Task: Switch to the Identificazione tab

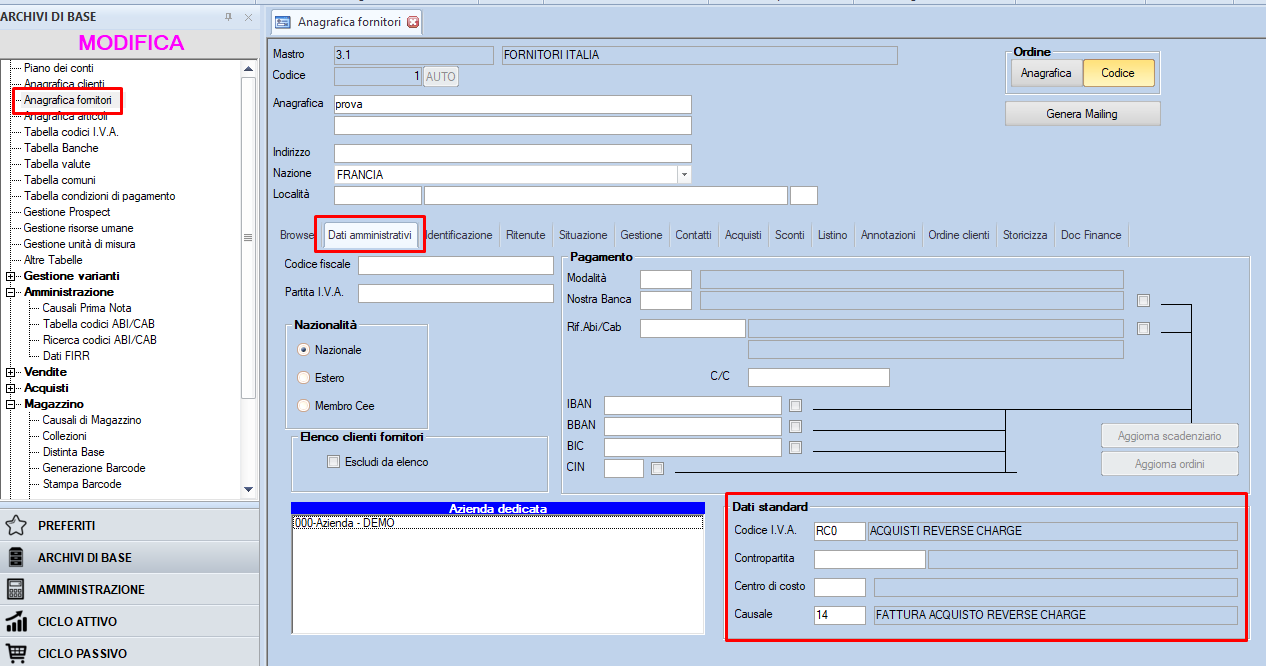Action: pos(459,235)
